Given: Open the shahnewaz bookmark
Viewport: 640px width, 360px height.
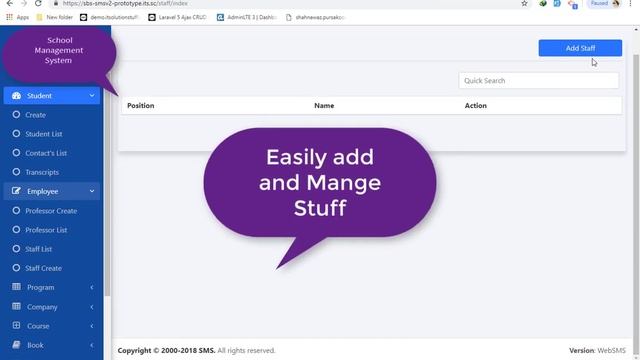Looking at the screenshot, I should click(x=315, y=17).
